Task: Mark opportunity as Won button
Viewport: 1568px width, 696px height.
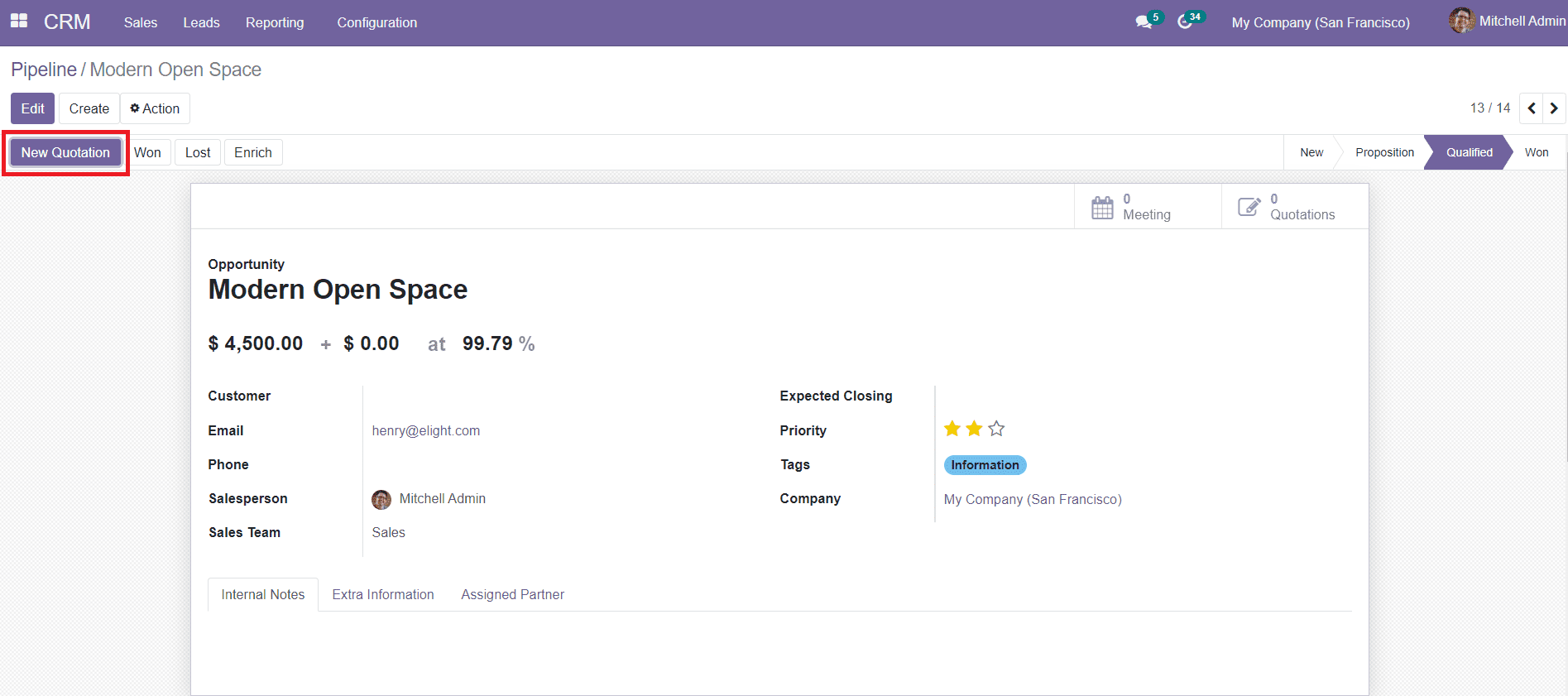Action: point(148,152)
